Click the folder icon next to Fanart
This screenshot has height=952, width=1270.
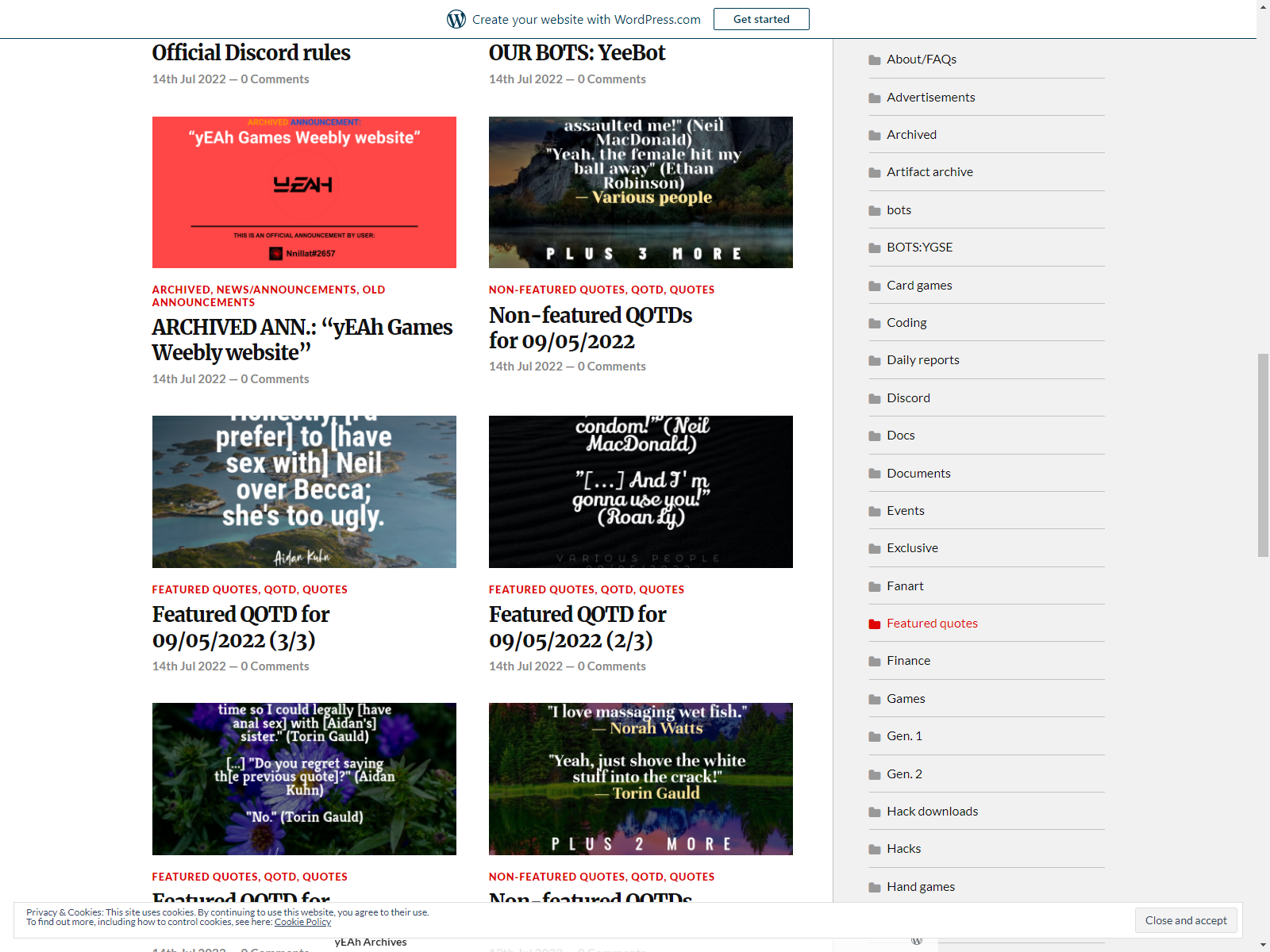pyautogui.click(x=875, y=587)
